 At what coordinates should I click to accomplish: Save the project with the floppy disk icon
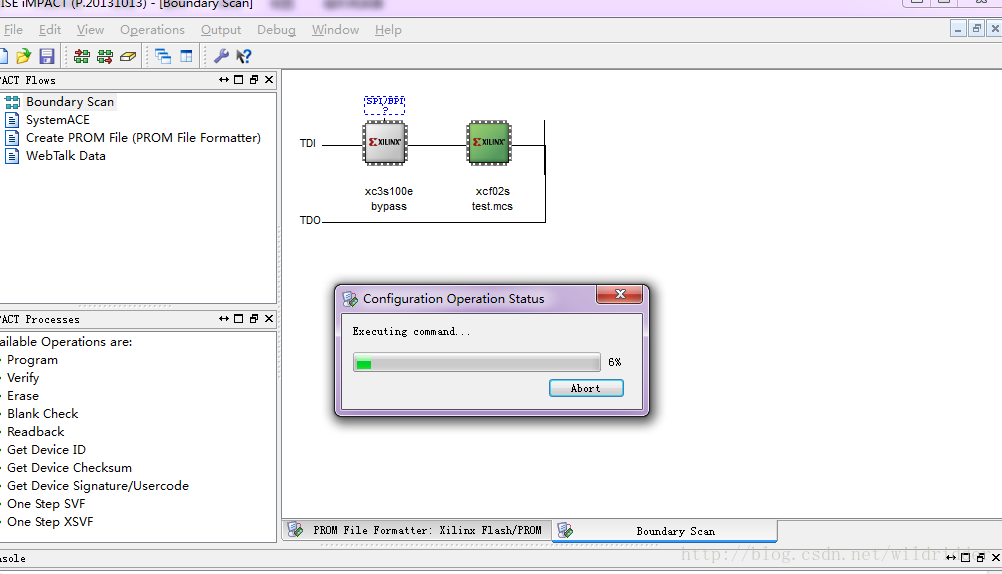pyautogui.click(x=47, y=56)
